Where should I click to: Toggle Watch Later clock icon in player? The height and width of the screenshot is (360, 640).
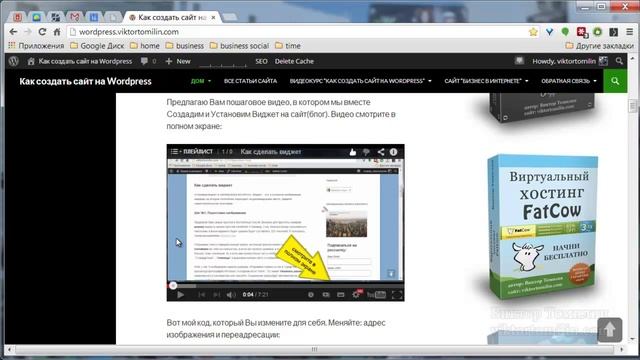pyautogui.click(x=311, y=295)
